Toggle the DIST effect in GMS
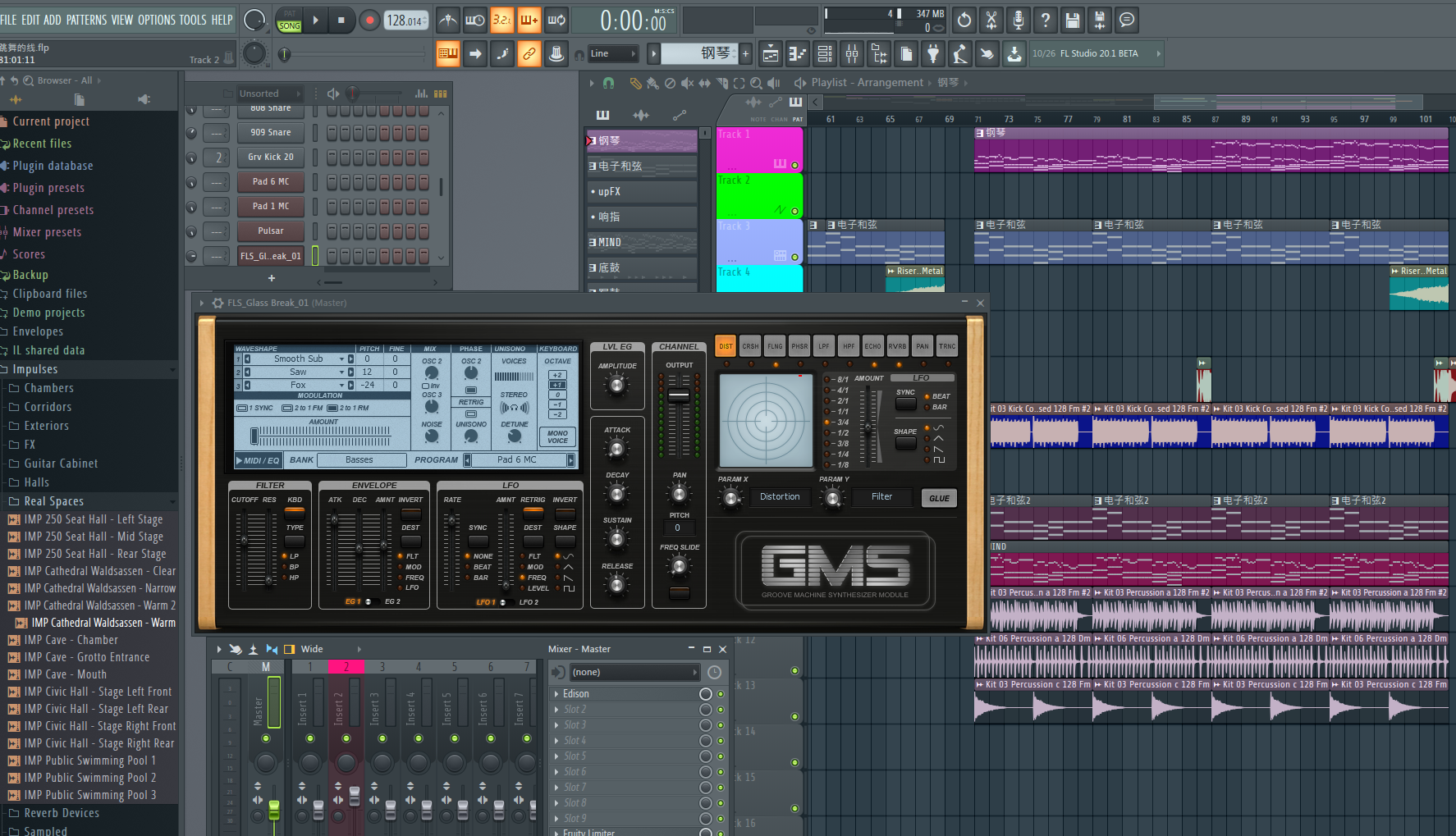 pyautogui.click(x=726, y=346)
